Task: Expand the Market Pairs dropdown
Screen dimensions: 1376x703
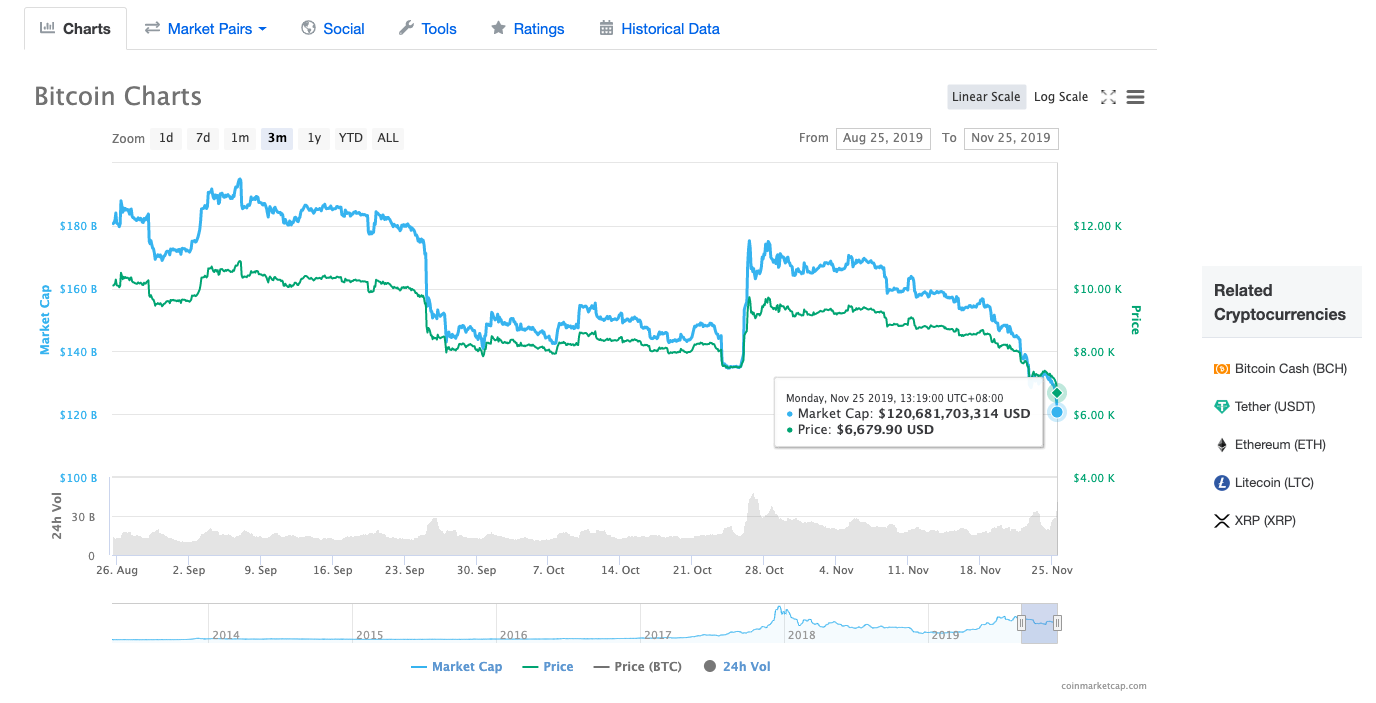Action: coord(206,28)
